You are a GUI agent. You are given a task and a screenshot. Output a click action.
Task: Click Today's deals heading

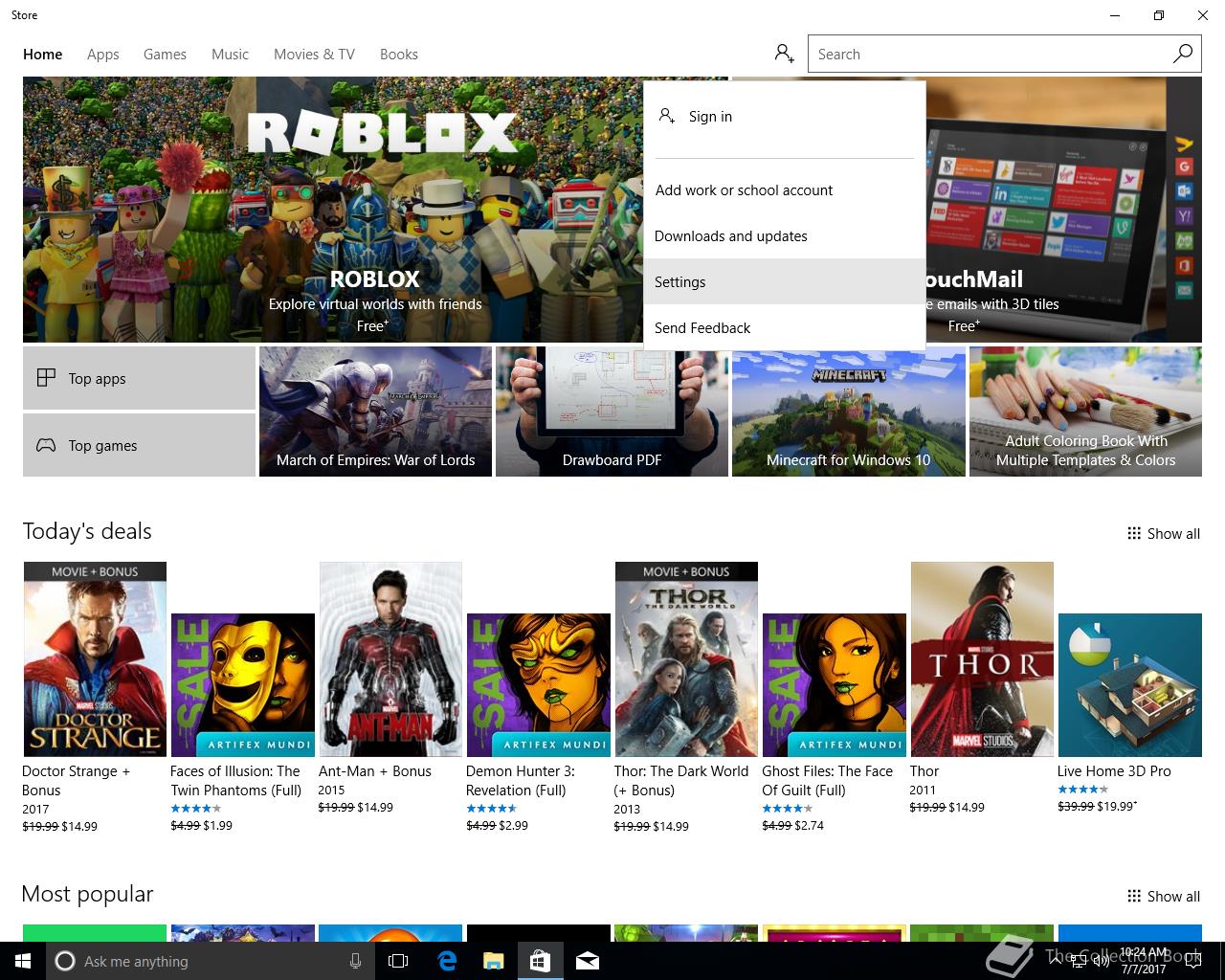coord(87,531)
